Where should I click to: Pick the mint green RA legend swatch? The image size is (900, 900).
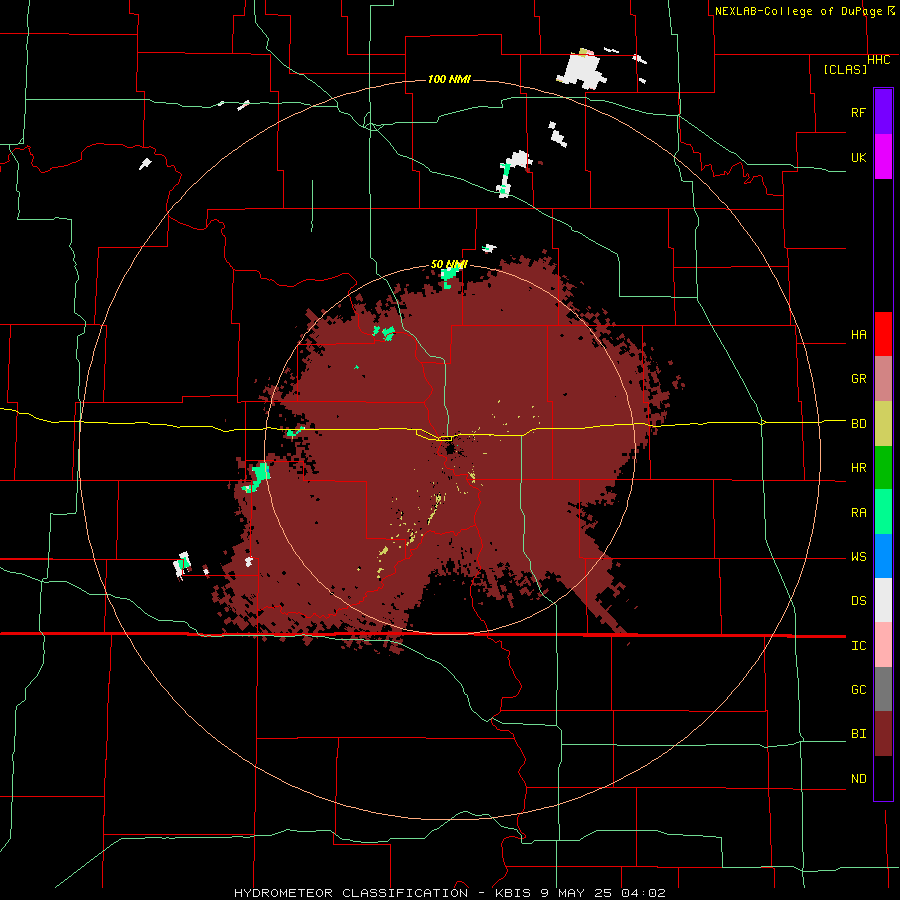pos(883,512)
